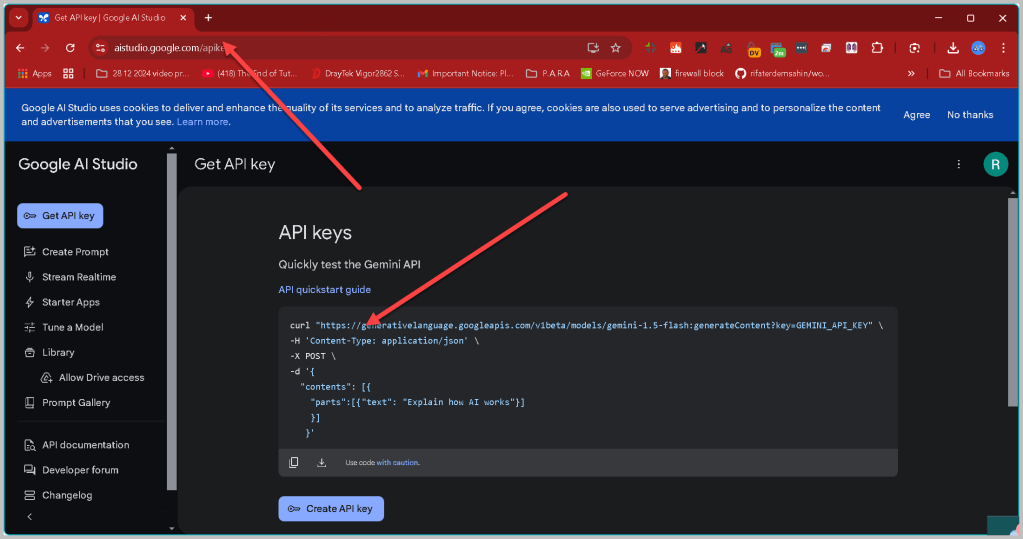The width and height of the screenshot is (1023, 539).
Task: Open Chrome downloads icon
Action: point(953,48)
